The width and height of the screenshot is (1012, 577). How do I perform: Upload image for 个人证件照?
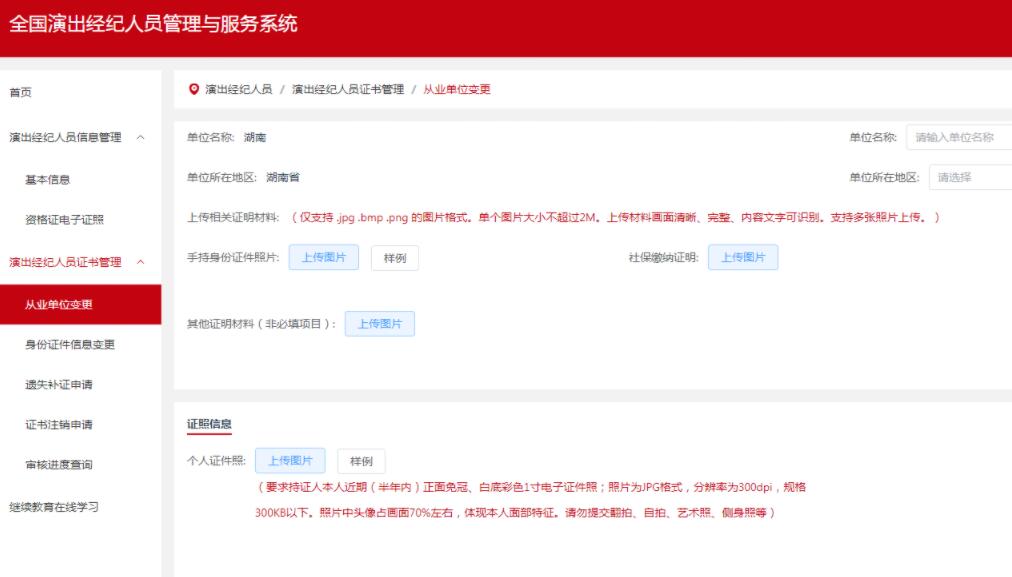coord(290,461)
